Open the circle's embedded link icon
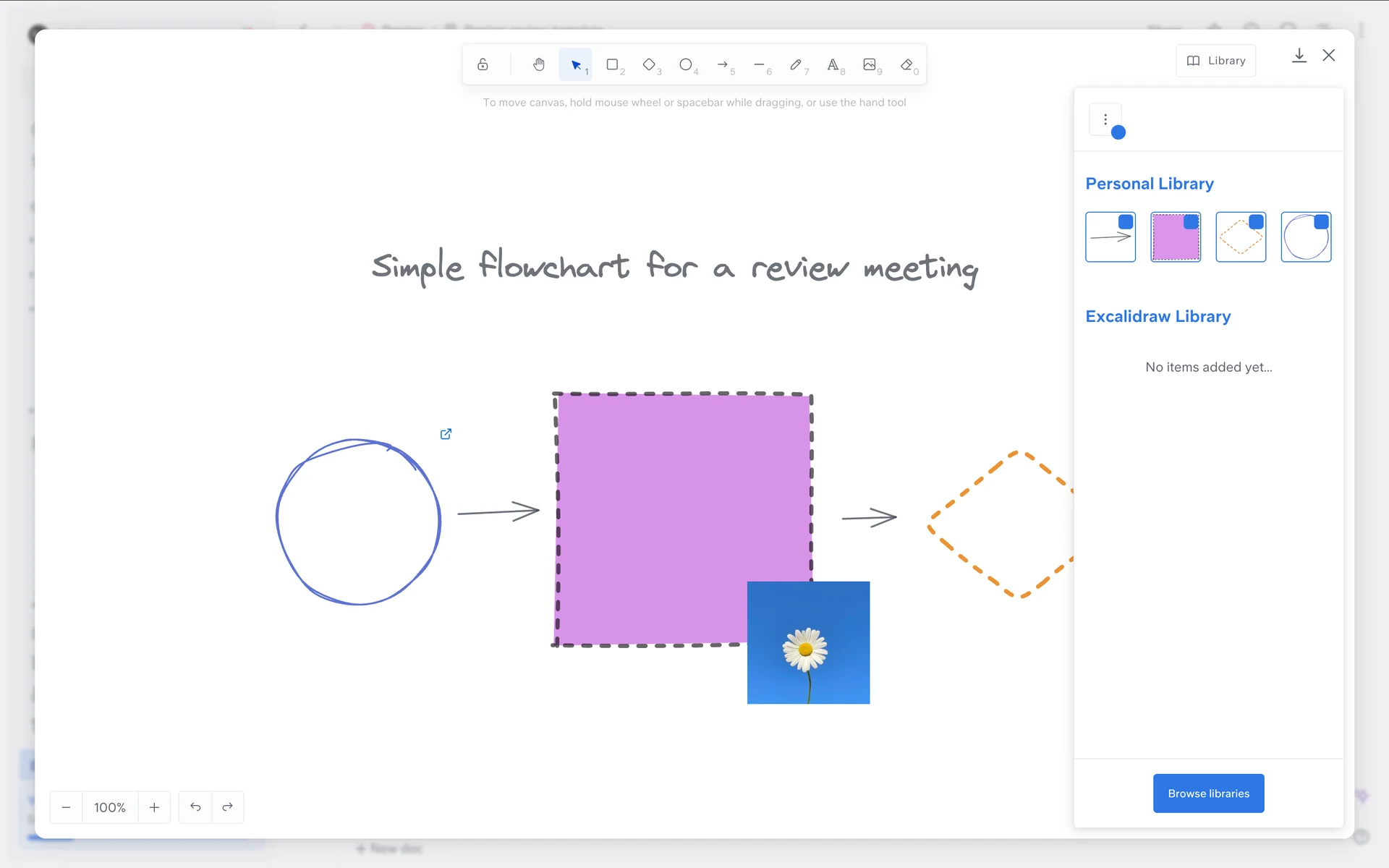This screenshot has width=1389, height=868. (x=446, y=434)
